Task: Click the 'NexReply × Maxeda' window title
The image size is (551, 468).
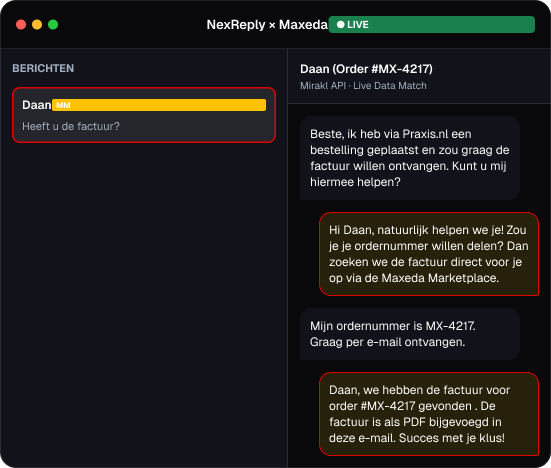Action: 267,25
